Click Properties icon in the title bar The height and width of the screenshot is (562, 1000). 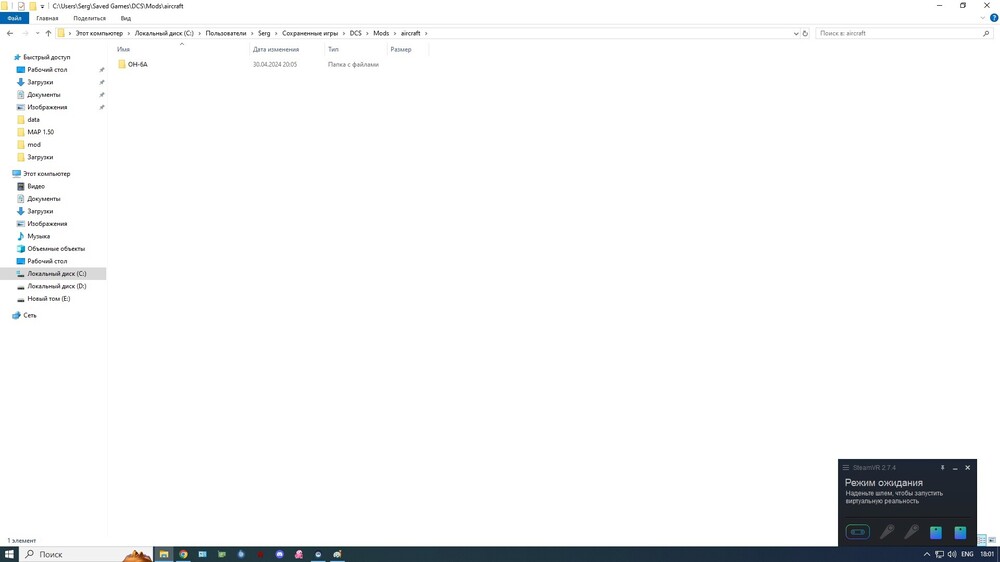click(21, 6)
